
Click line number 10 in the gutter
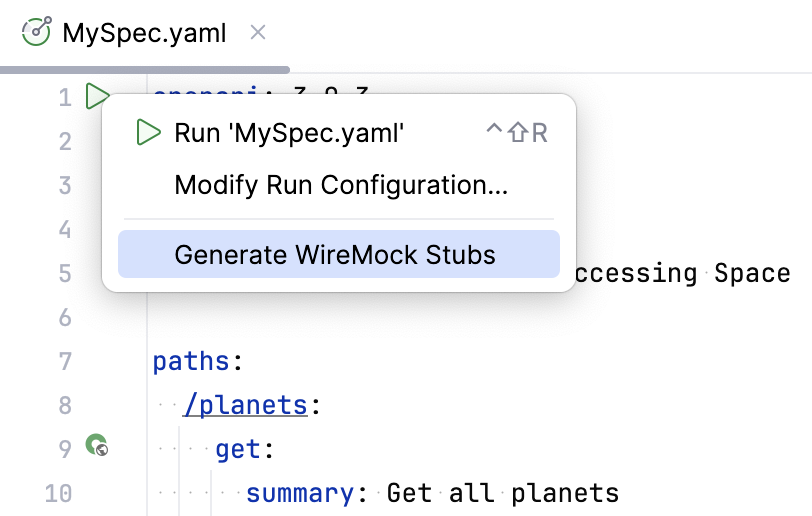(58, 493)
